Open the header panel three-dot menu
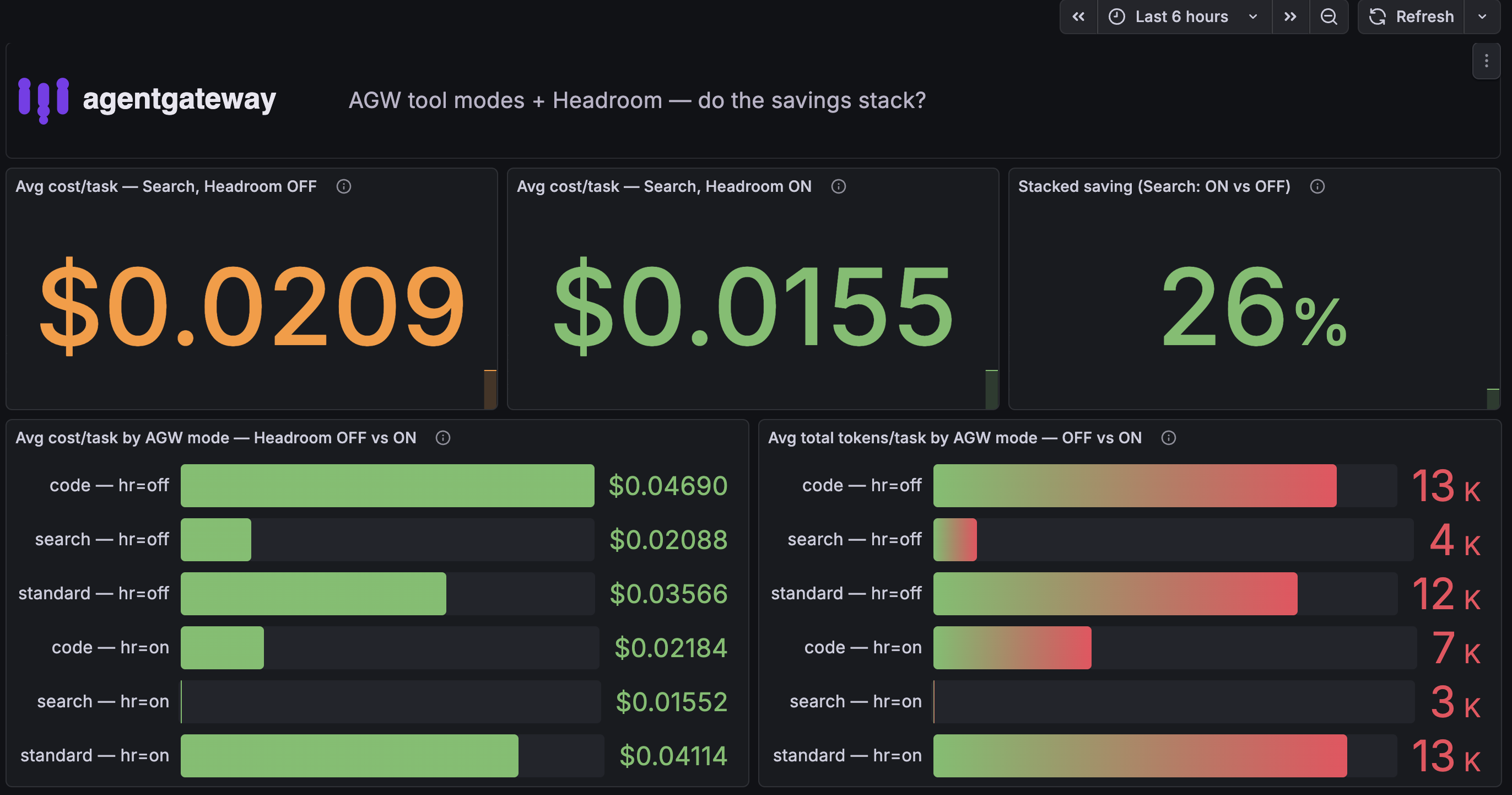1512x795 pixels. coord(1486,61)
